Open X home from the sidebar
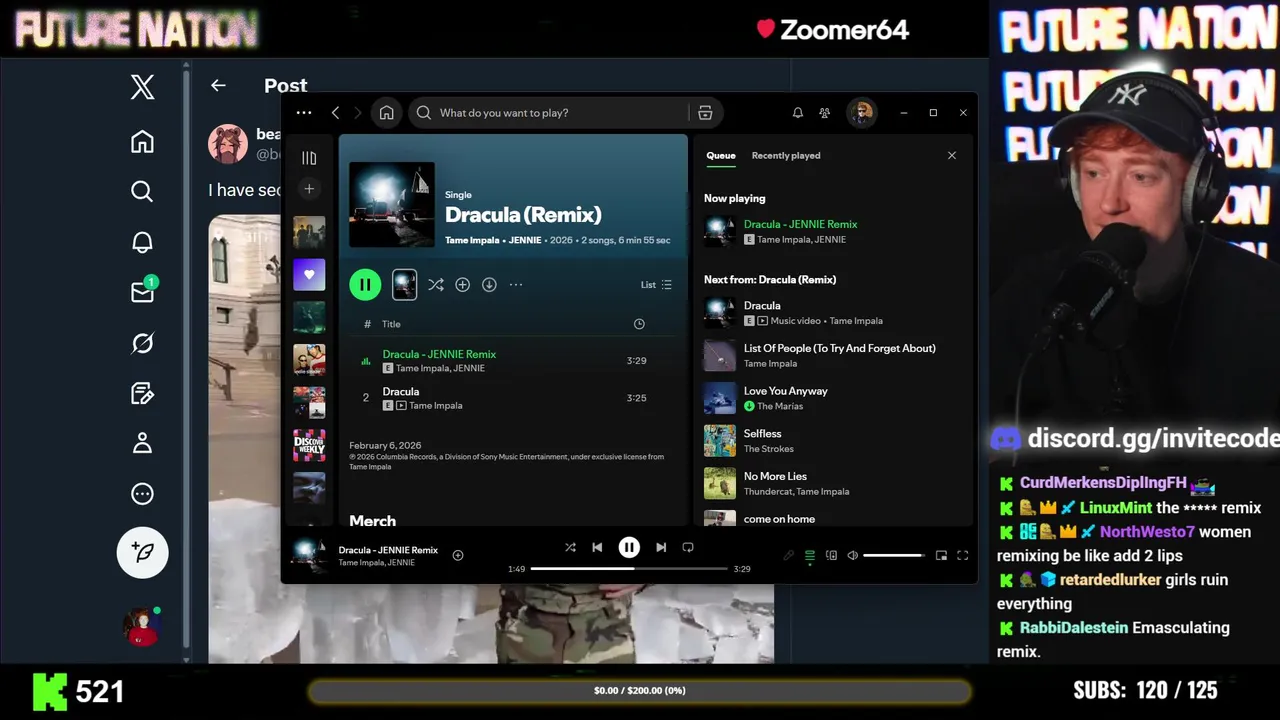The image size is (1280, 720). 142,141
